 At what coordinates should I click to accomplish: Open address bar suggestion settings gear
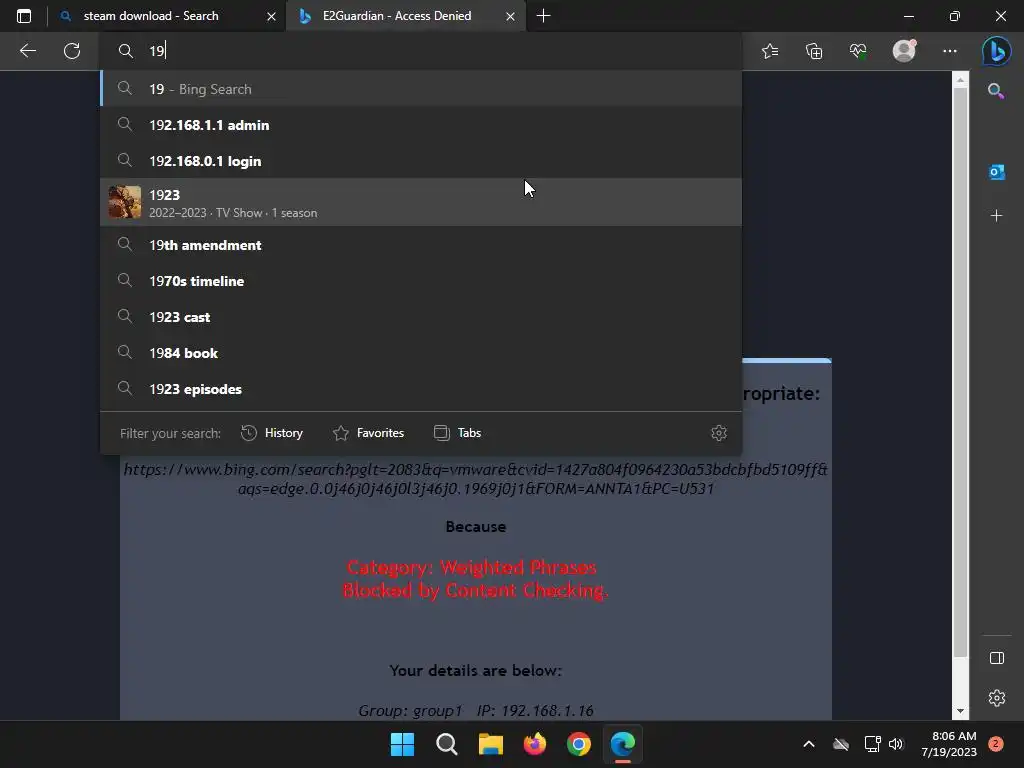pyautogui.click(x=719, y=433)
